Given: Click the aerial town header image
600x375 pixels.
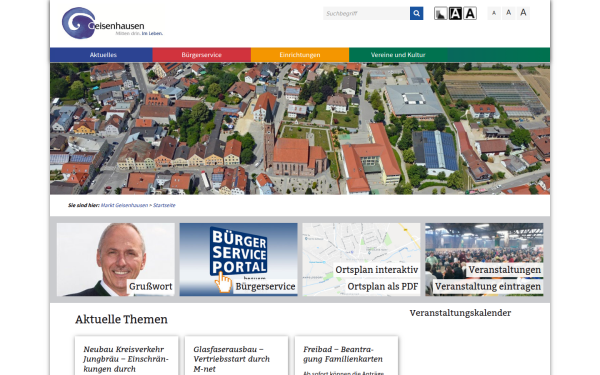Looking at the screenshot, I should [300, 129].
